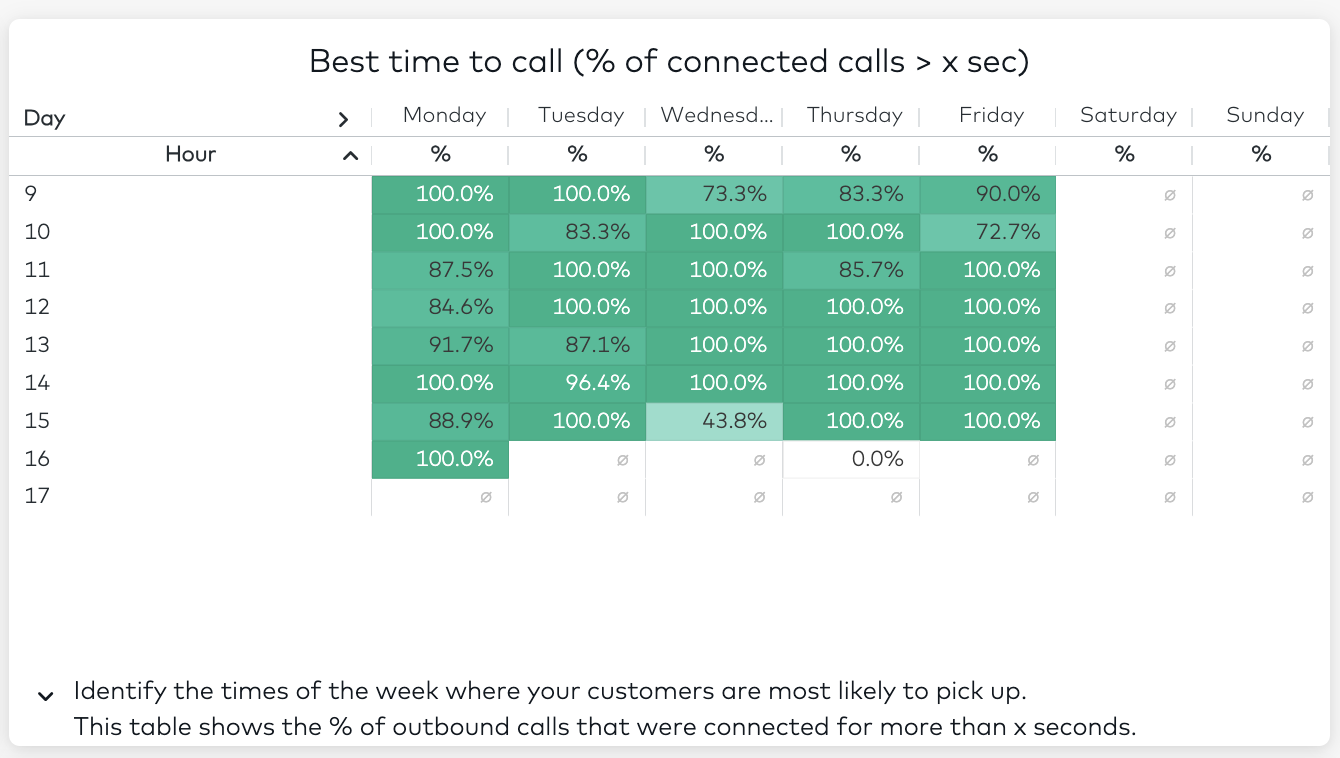1340x758 pixels.
Task: Click the Hour header label
Action: pyautogui.click(x=191, y=154)
